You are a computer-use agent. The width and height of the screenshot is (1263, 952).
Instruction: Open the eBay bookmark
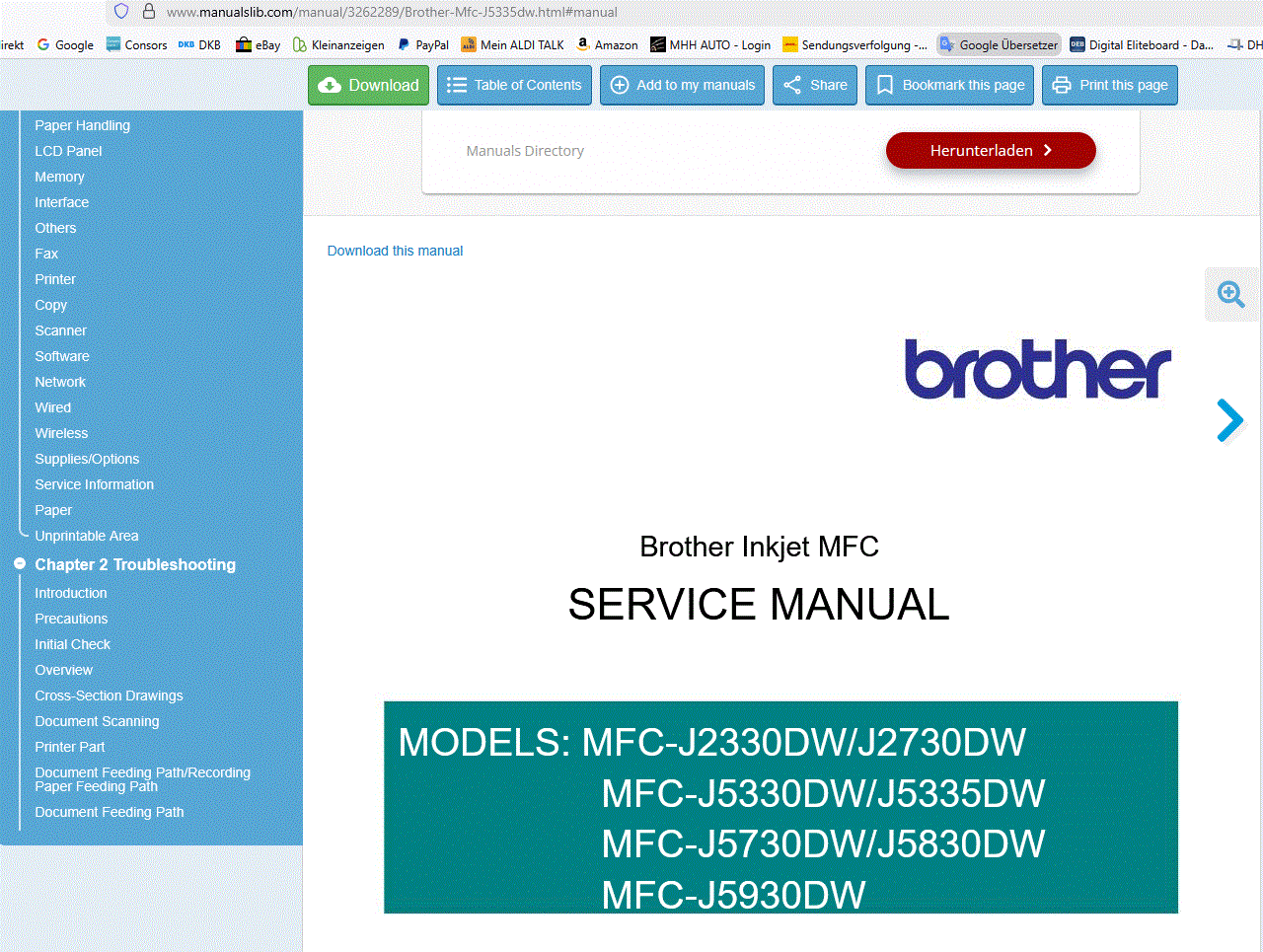pyautogui.click(x=259, y=44)
